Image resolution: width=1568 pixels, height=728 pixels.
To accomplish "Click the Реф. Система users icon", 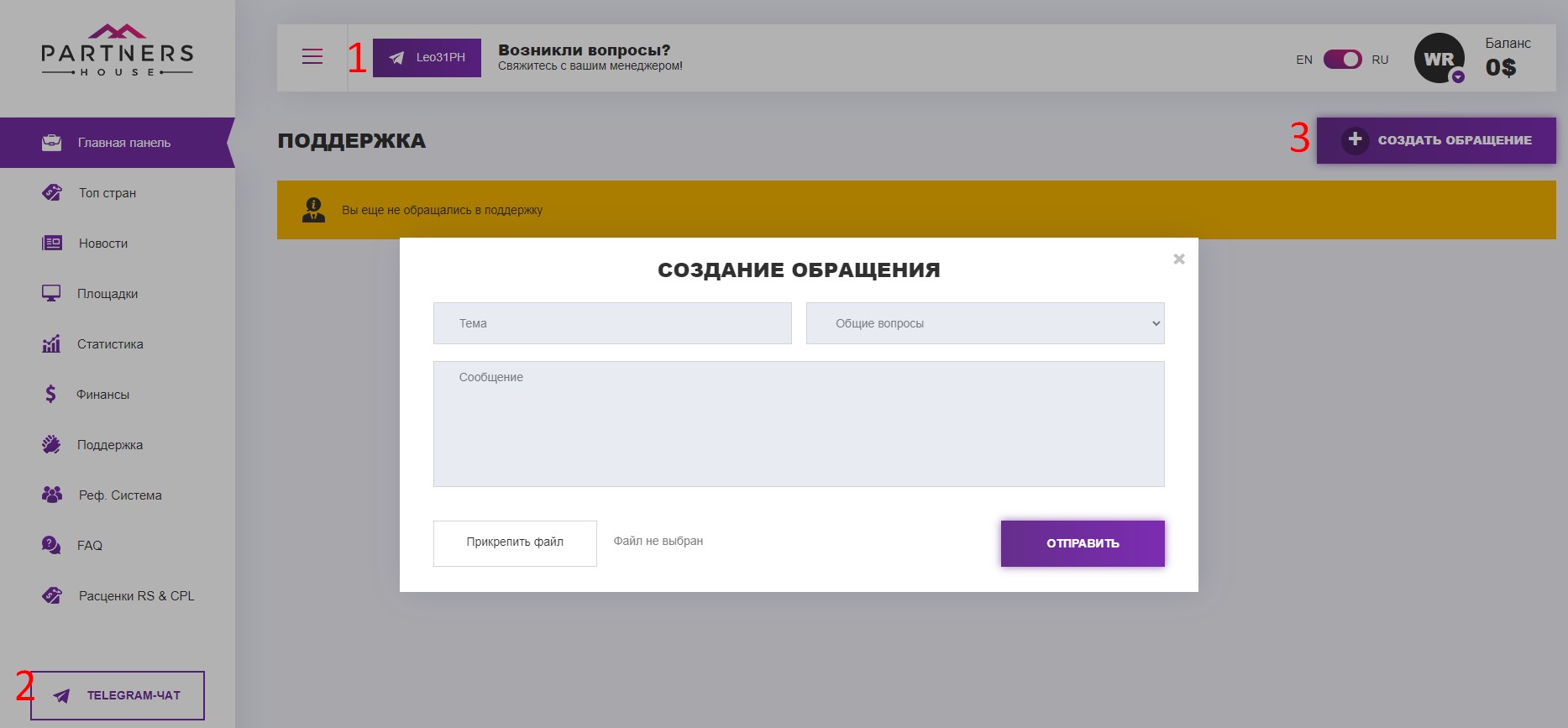I will coord(51,495).
